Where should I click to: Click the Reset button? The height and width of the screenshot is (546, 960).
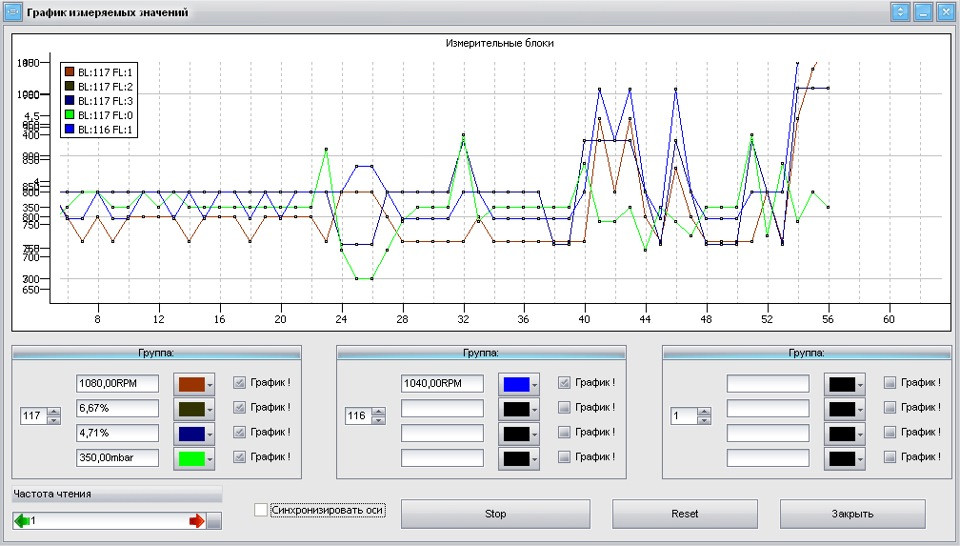tap(684, 514)
